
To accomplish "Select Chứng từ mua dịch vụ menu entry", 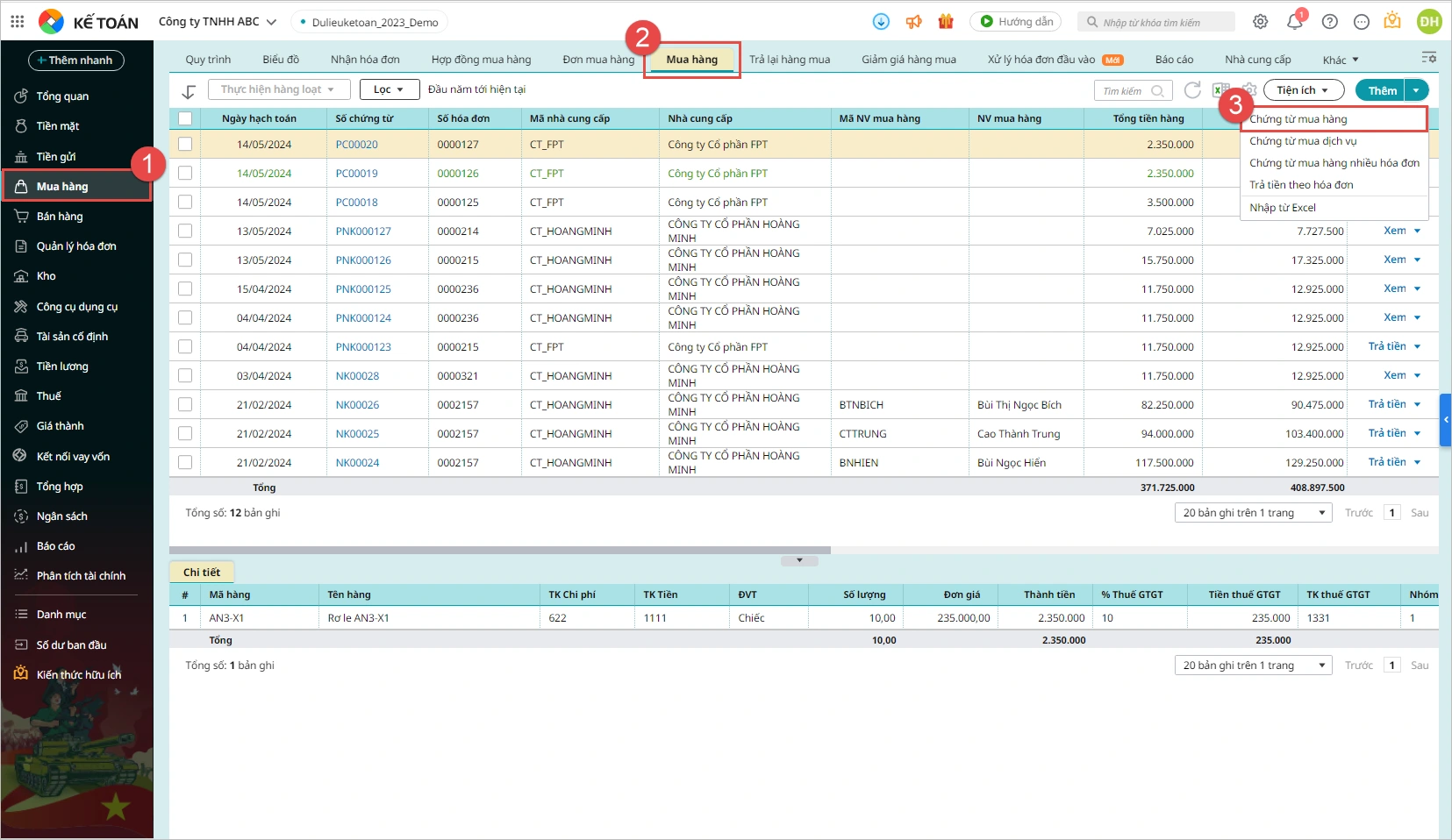I will (x=1334, y=141).
